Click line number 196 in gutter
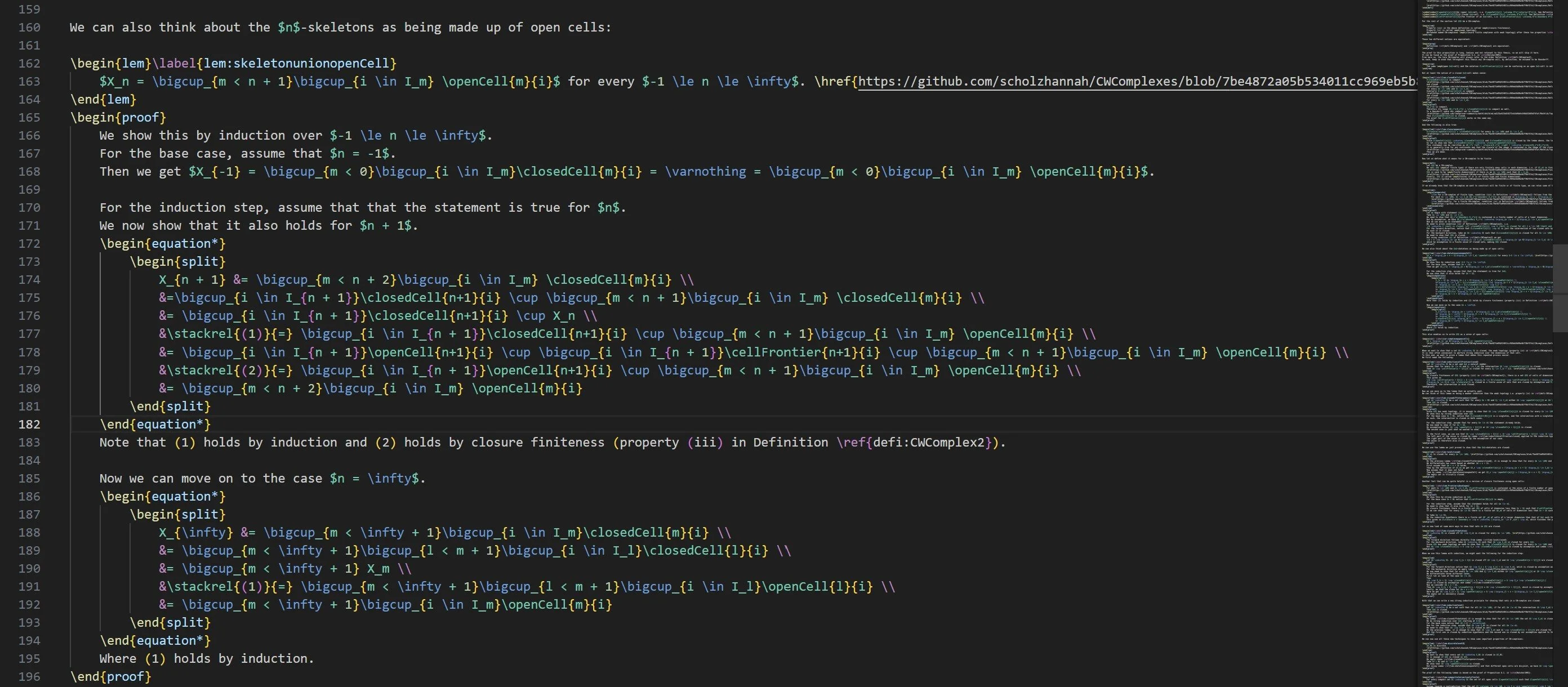Image resolution: width=1568 pixels, height=687 pixels. (x=29, y=677)
